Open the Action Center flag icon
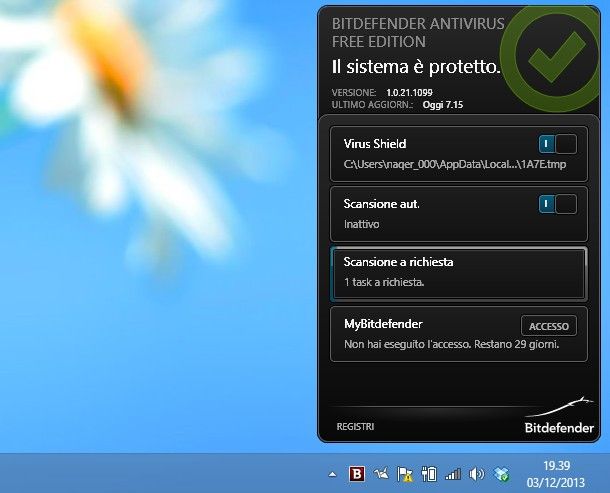 [x=405, y=474]
